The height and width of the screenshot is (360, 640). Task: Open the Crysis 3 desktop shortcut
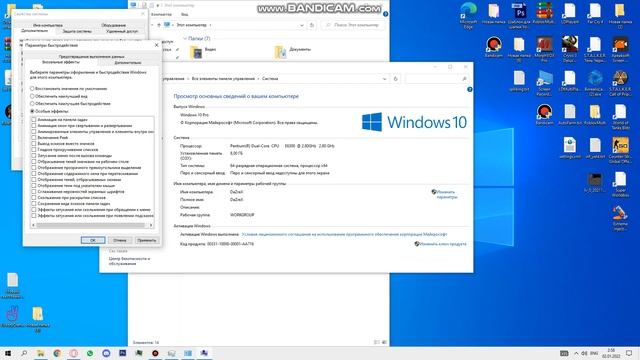click(569, 49)
